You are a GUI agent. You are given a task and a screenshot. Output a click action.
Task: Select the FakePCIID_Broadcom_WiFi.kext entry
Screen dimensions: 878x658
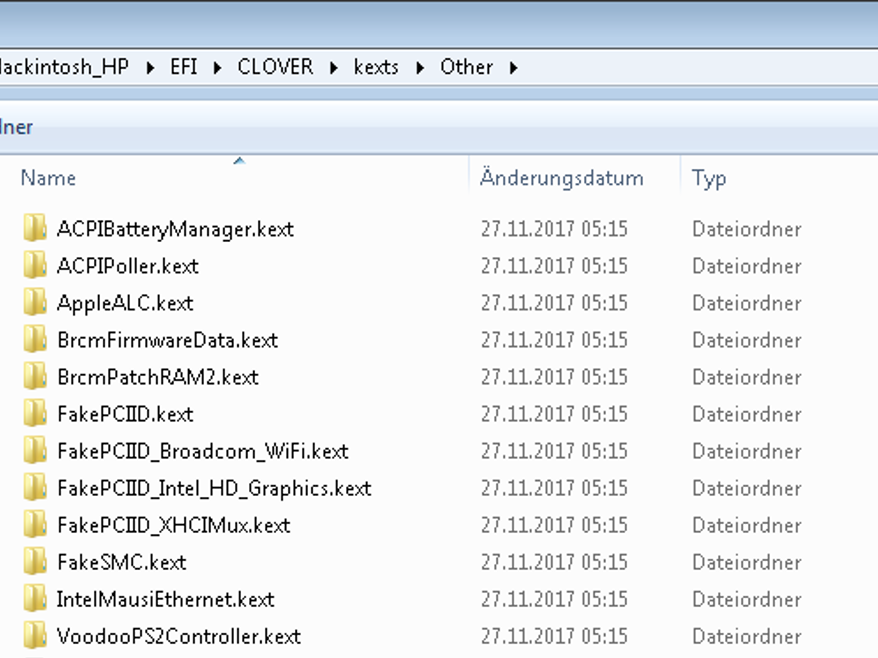202,451
